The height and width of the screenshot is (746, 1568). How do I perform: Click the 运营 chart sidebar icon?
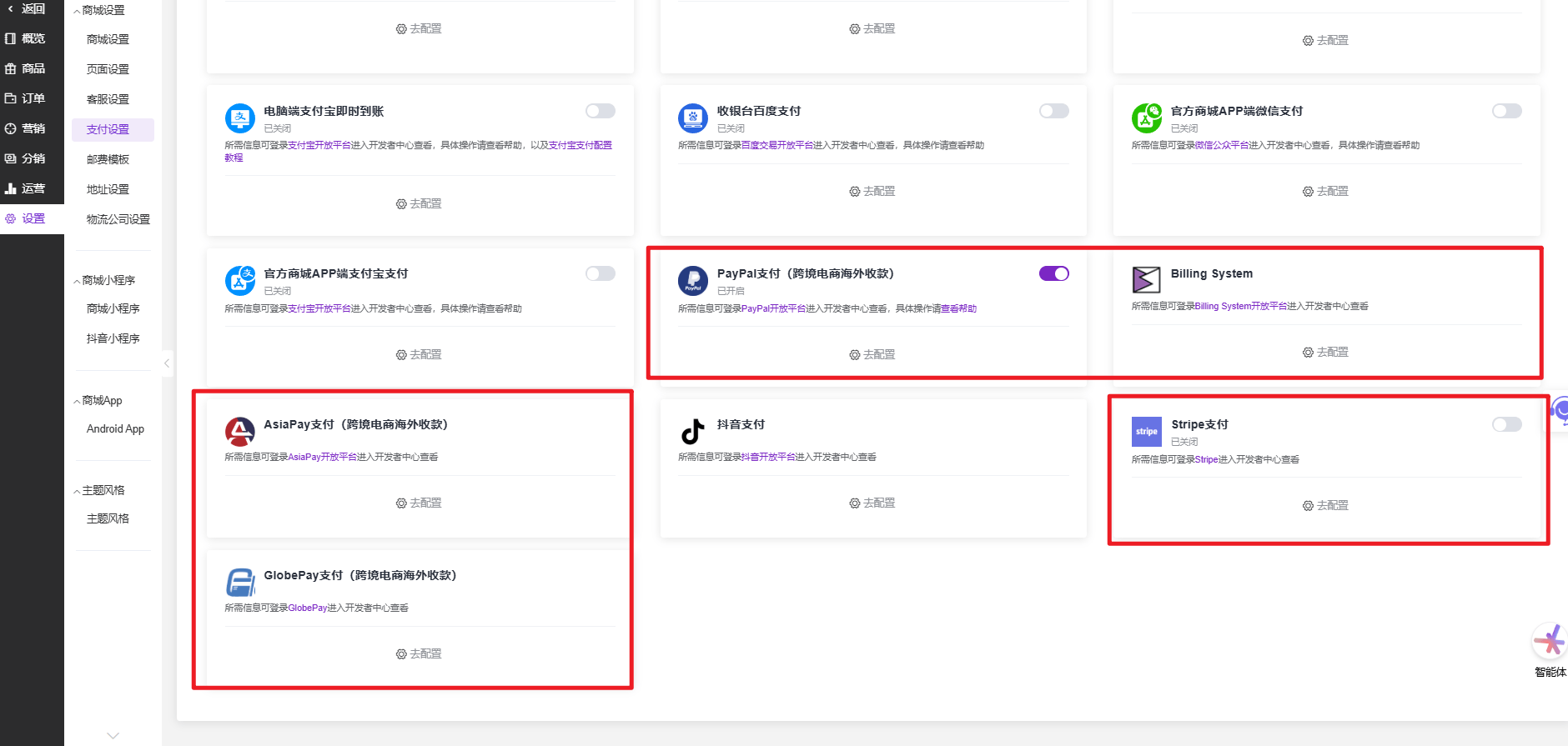(11, 188)
